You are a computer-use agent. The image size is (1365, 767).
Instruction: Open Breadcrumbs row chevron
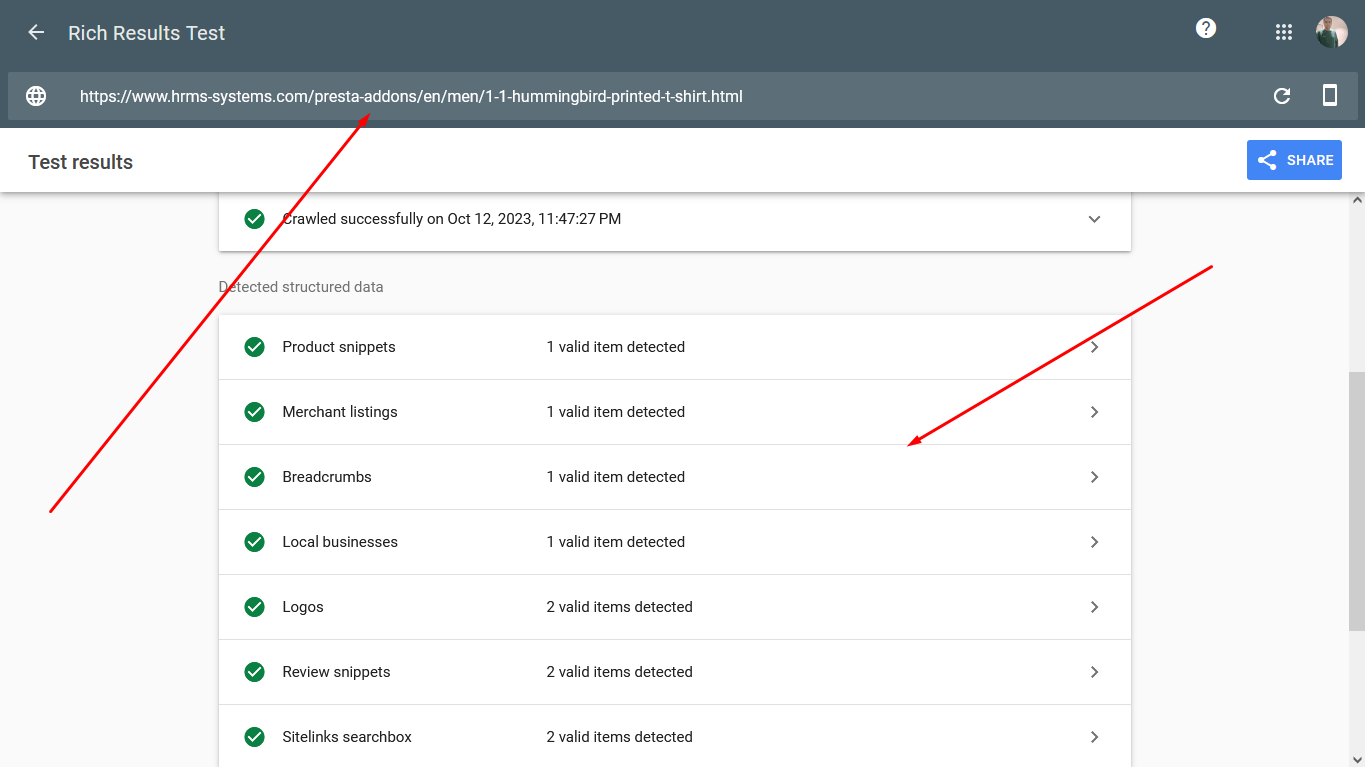tap(1094, 477)
